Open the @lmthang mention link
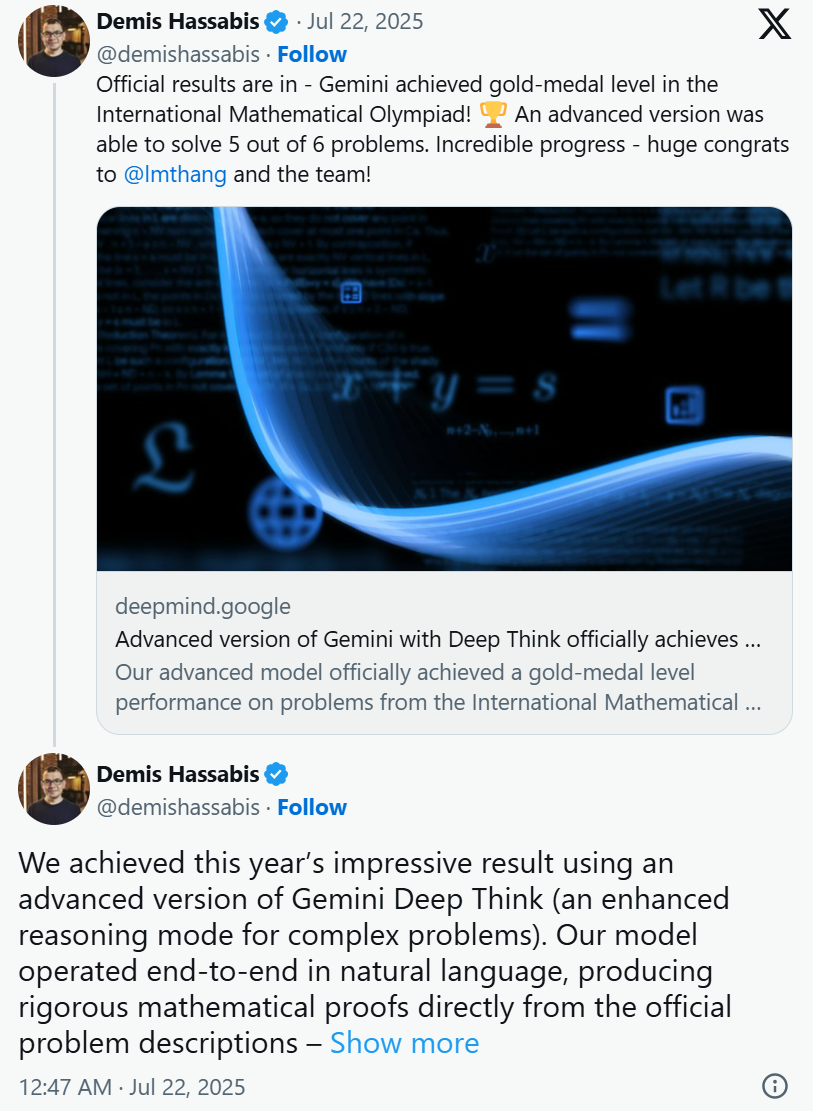Image resolution: width=813 pixels, height=1111 pixels. [x=176, y=174]
